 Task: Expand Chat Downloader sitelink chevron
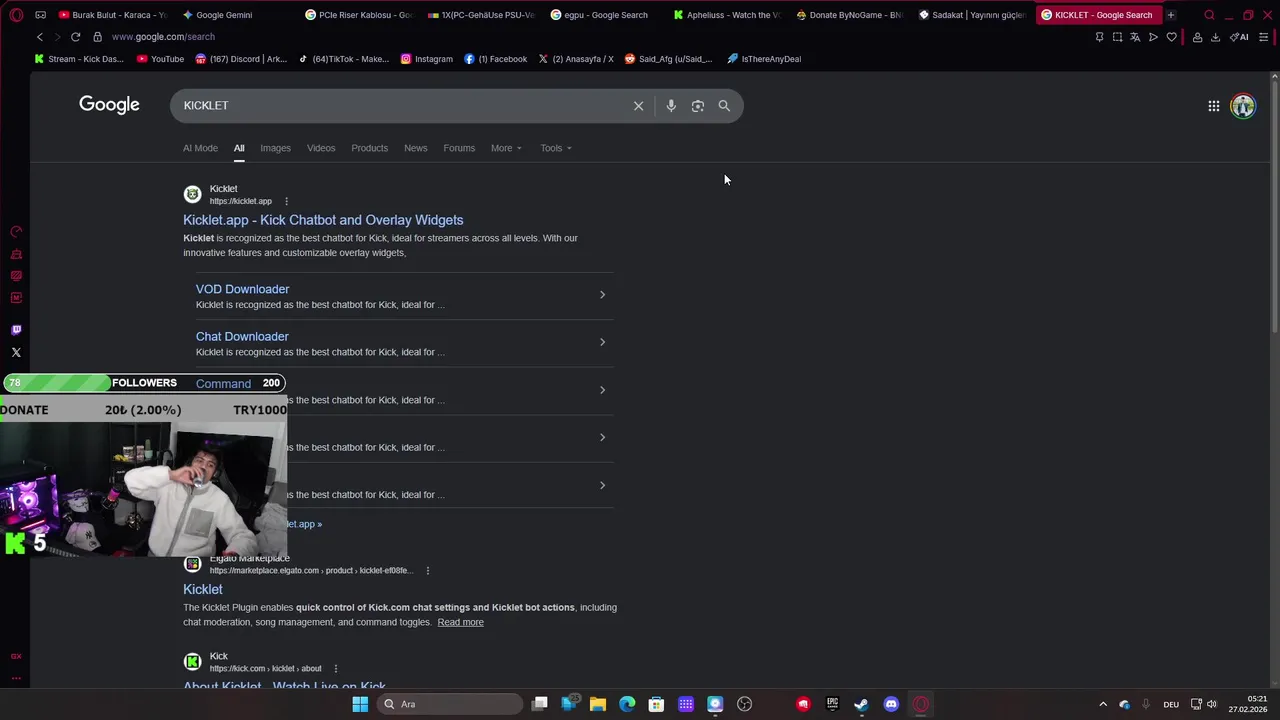[602, 342]
